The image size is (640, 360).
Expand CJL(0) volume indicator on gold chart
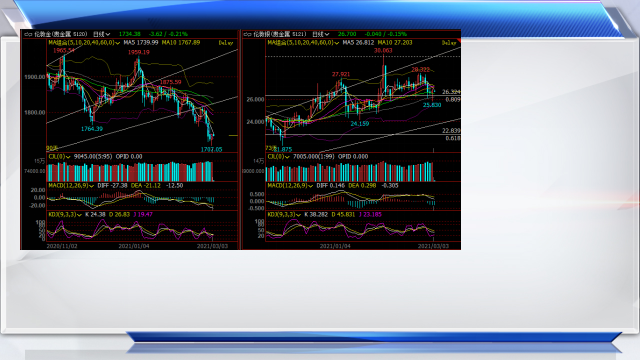tap(59, 157)
